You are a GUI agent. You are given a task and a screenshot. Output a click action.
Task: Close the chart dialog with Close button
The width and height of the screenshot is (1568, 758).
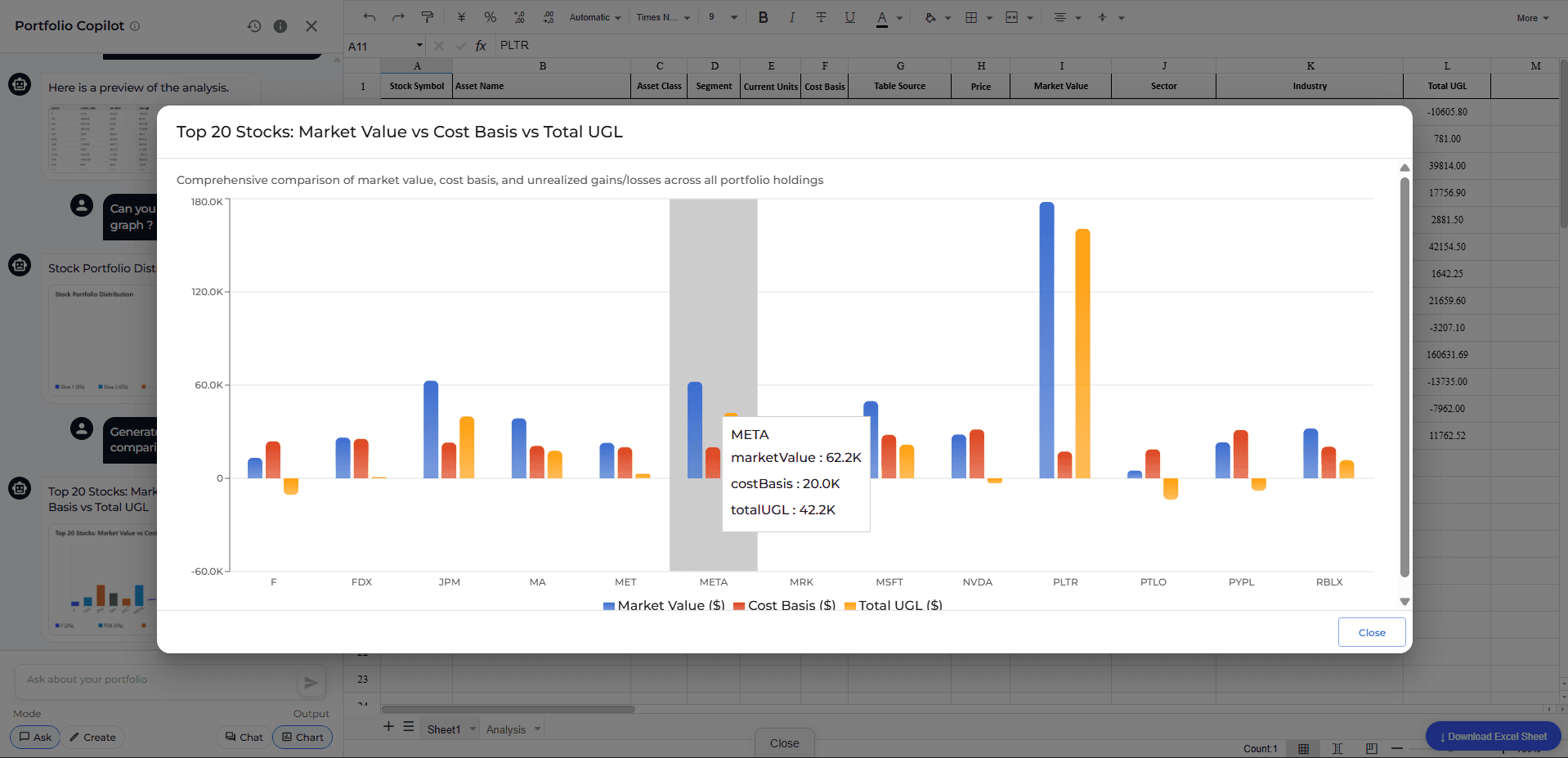pos(1371,632)
